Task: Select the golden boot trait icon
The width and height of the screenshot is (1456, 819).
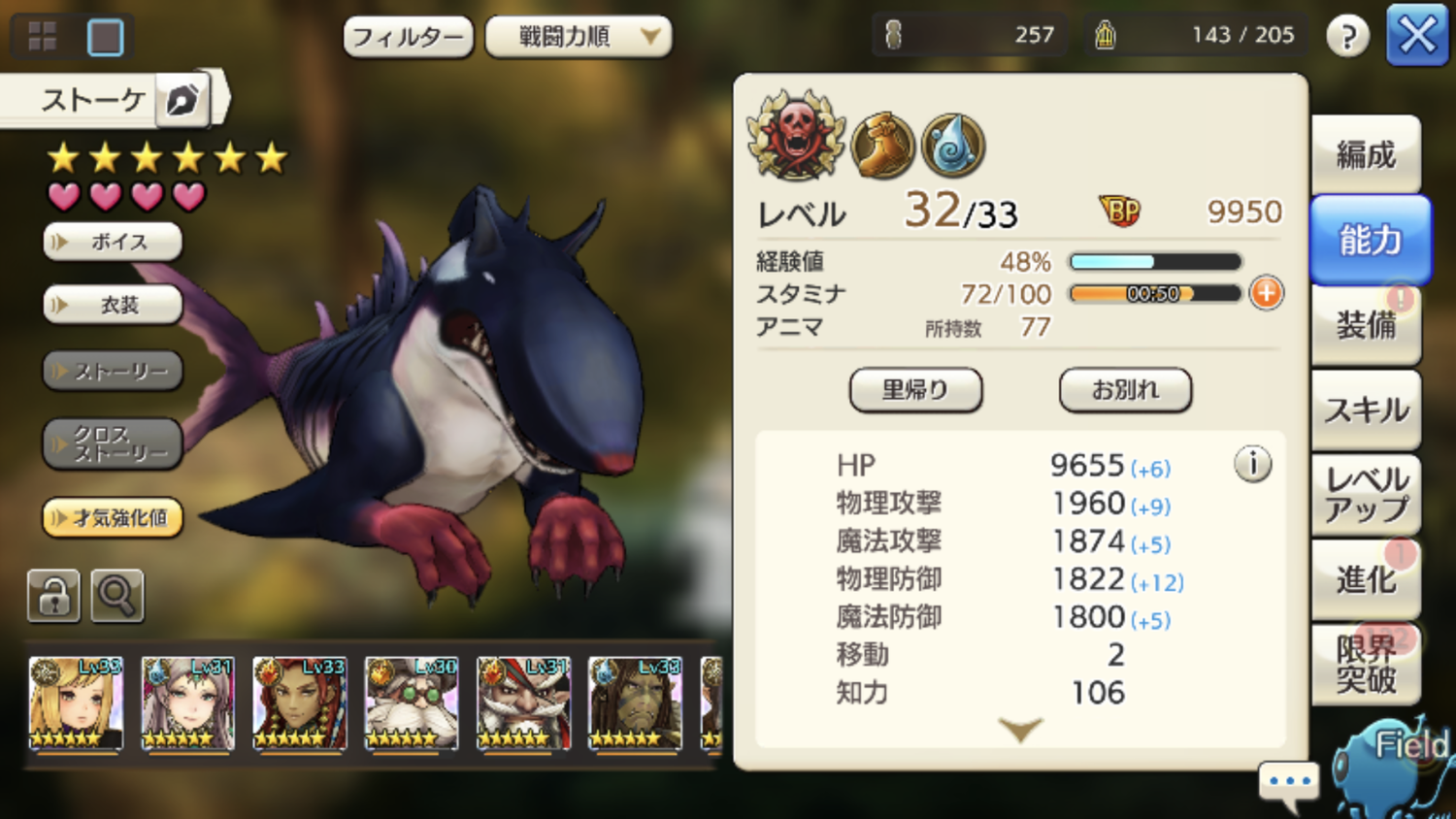Action: coord(883,146)
